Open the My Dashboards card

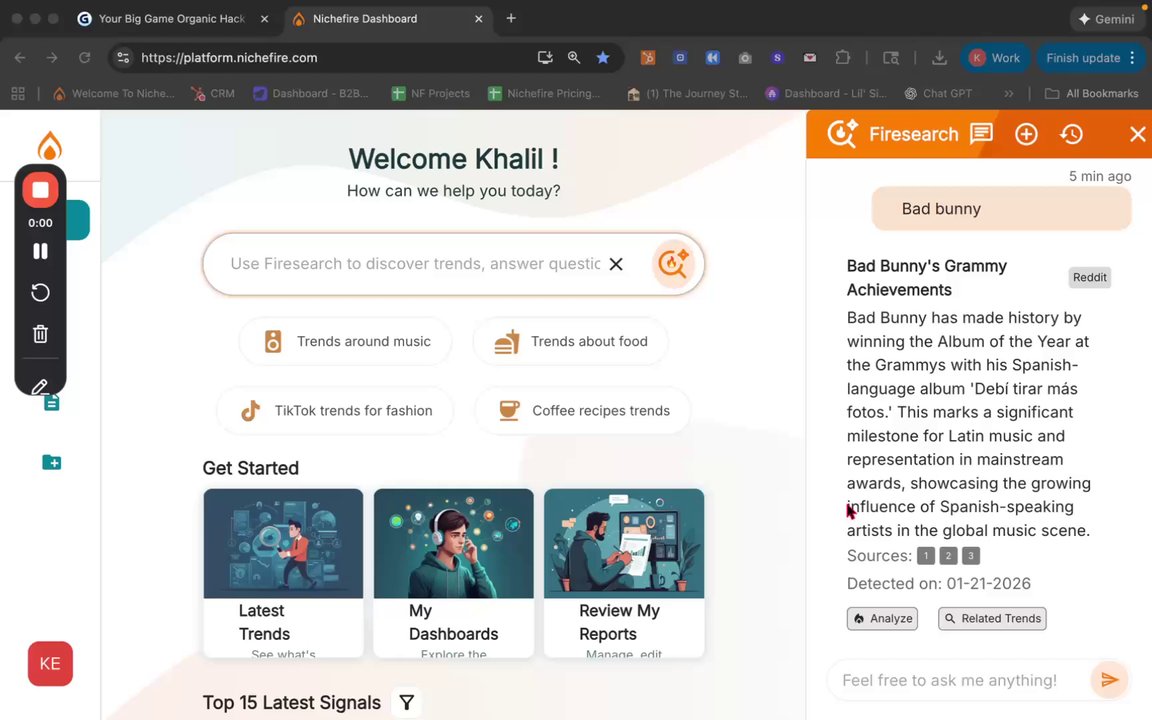coord(454,573)
